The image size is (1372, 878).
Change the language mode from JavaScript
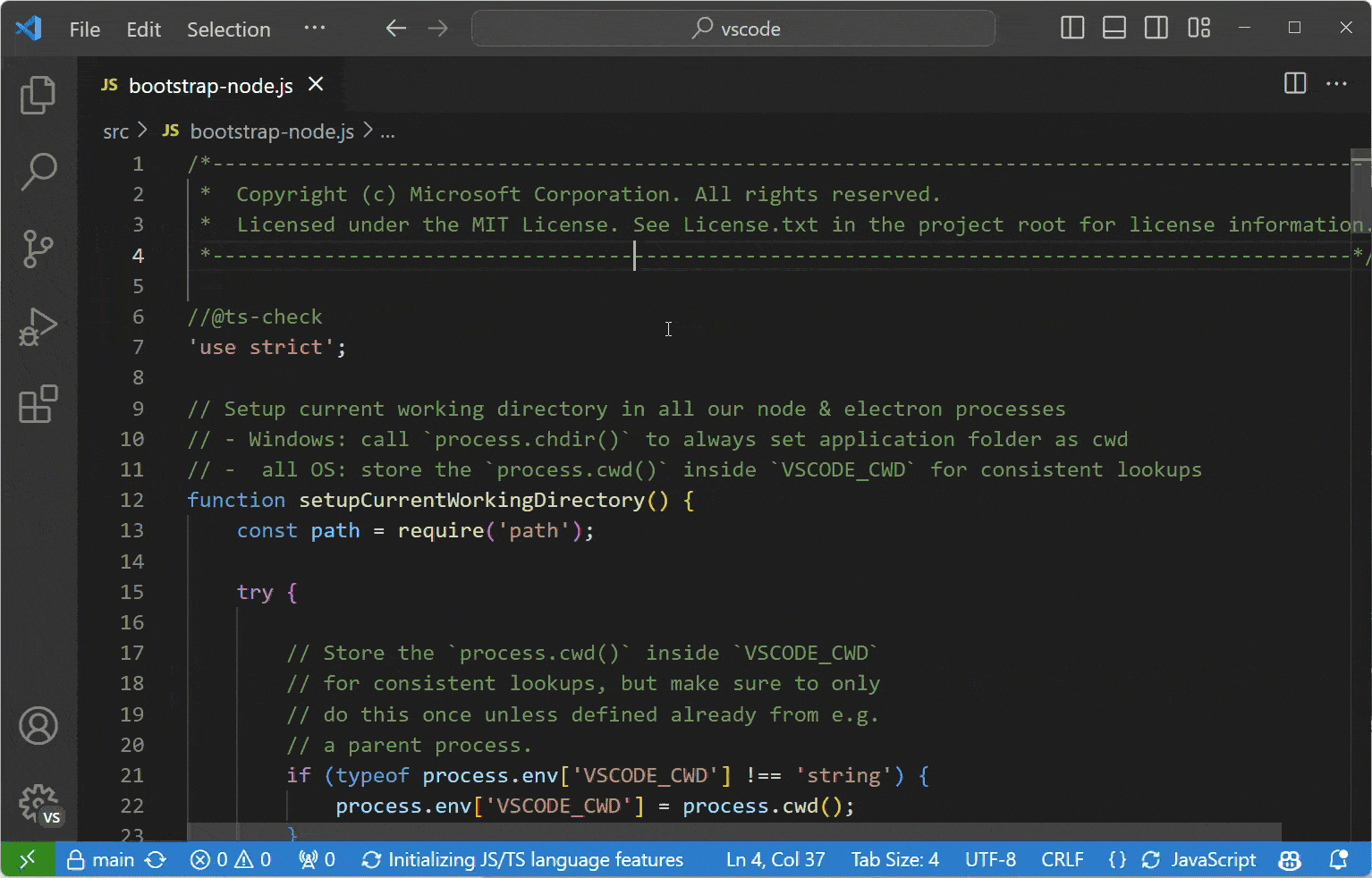[x=1213, y=859]
